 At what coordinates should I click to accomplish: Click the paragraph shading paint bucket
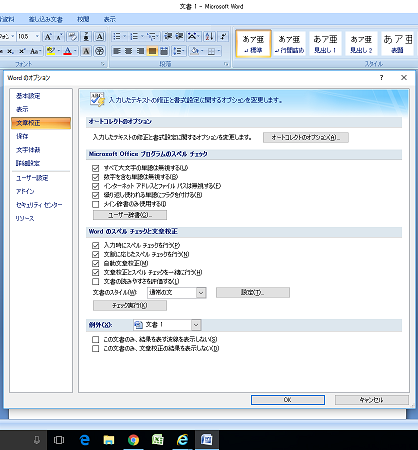[194, 51]
